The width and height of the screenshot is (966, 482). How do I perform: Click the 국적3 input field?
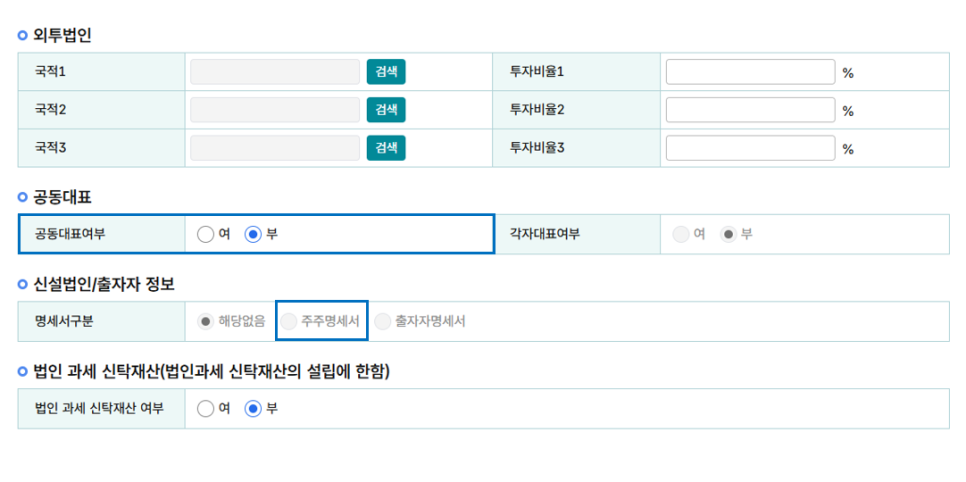275,148
